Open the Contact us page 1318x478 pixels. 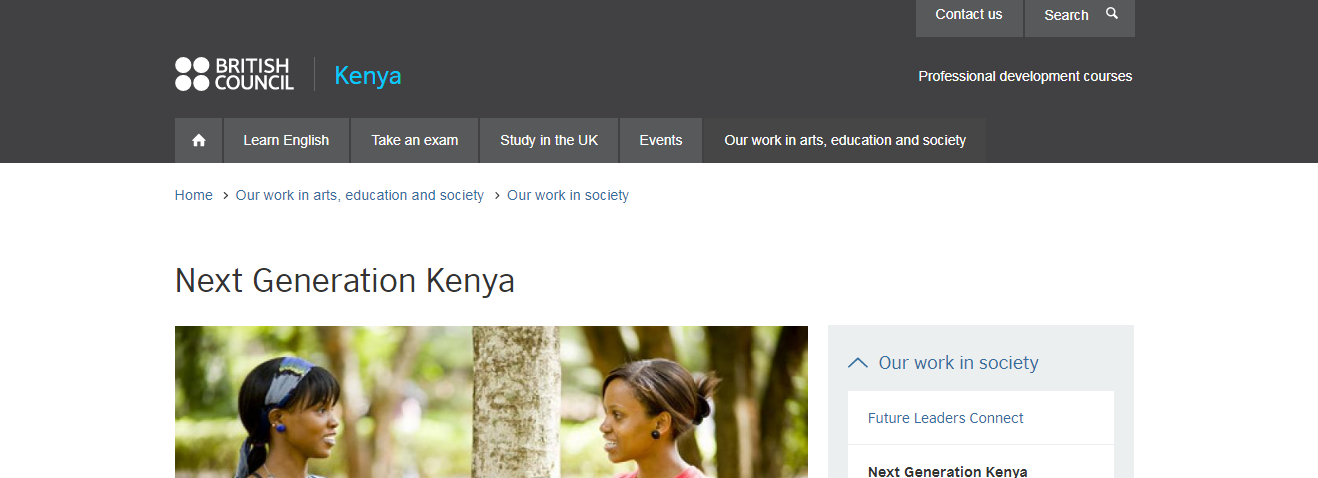pyautogui.click(x=968, y=15)
